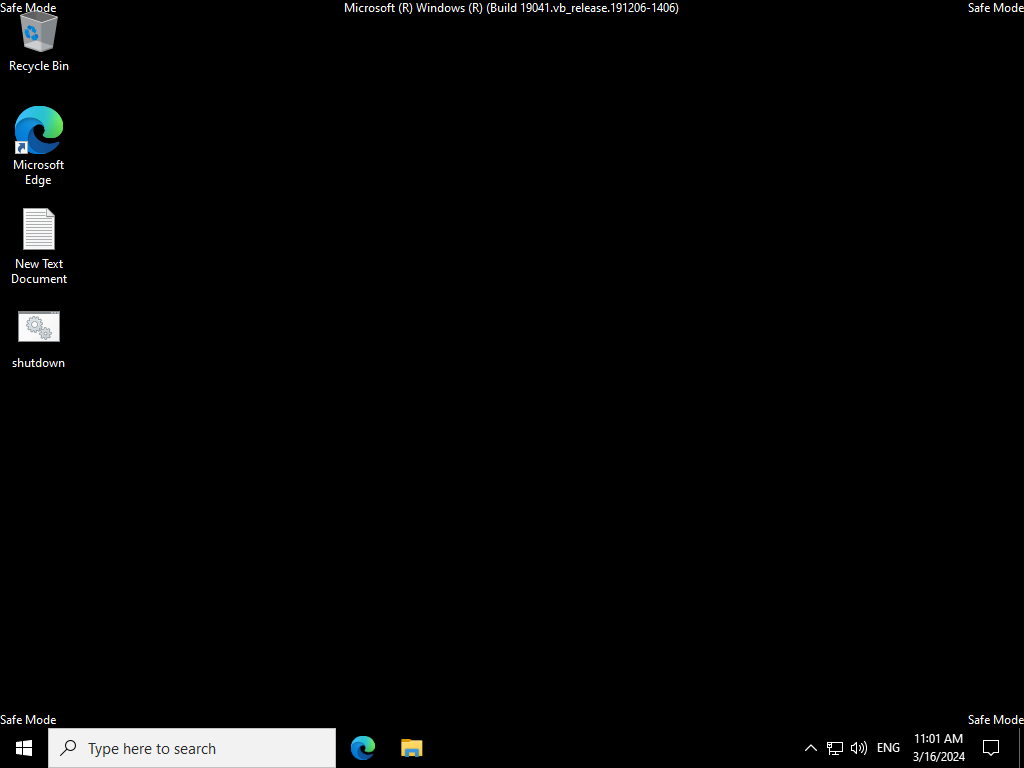Open the Action Center notifications icon

[991, 748]
